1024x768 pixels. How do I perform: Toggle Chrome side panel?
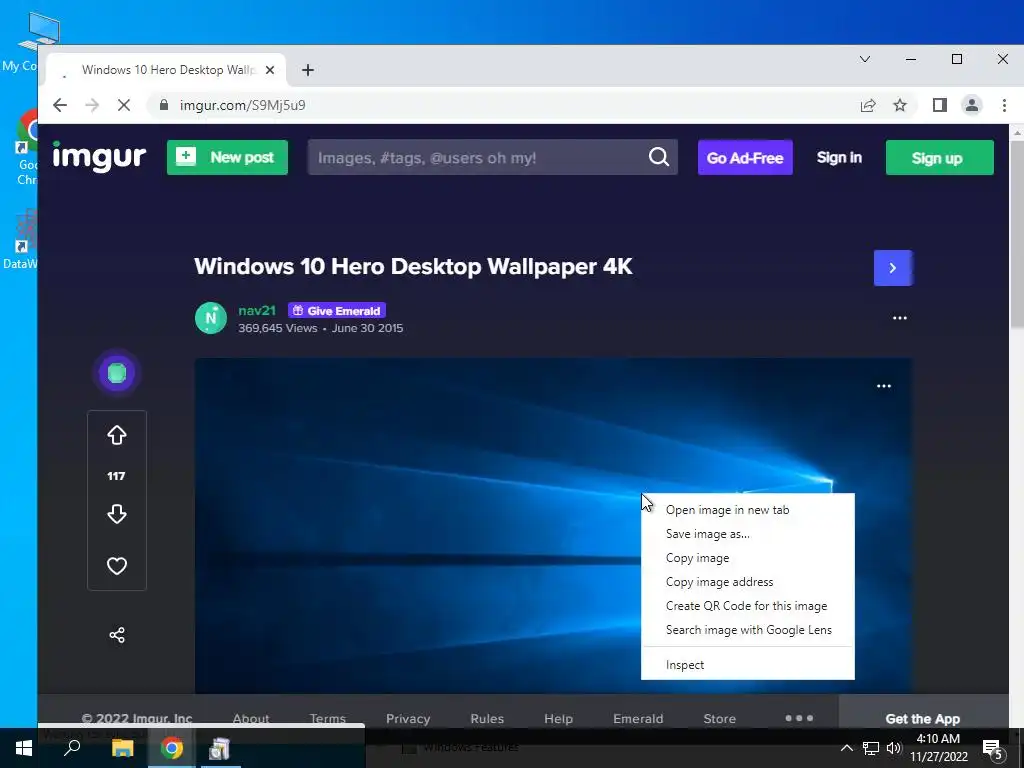[x=940, y=105]
